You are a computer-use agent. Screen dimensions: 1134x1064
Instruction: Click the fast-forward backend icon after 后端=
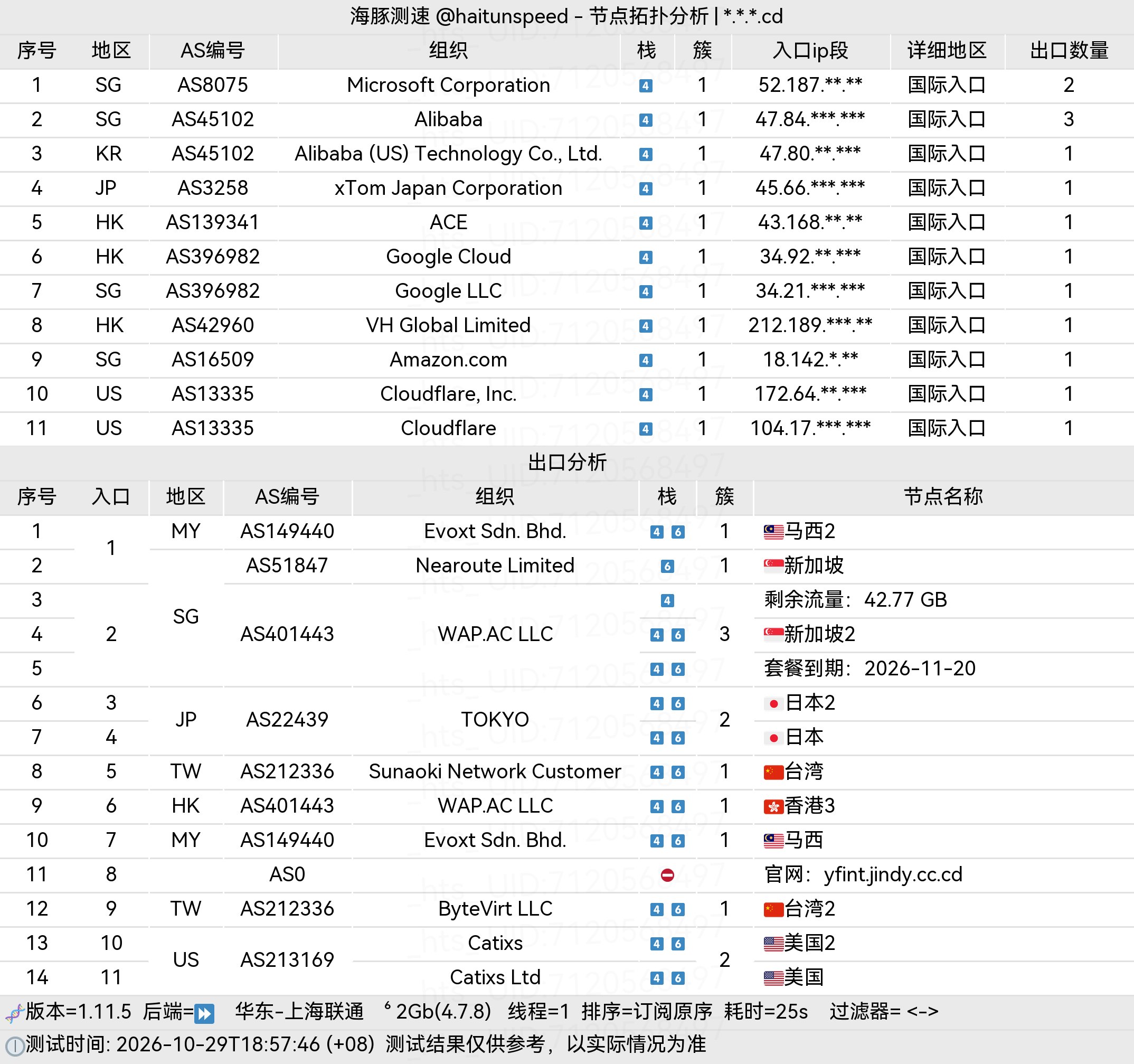204,1013
